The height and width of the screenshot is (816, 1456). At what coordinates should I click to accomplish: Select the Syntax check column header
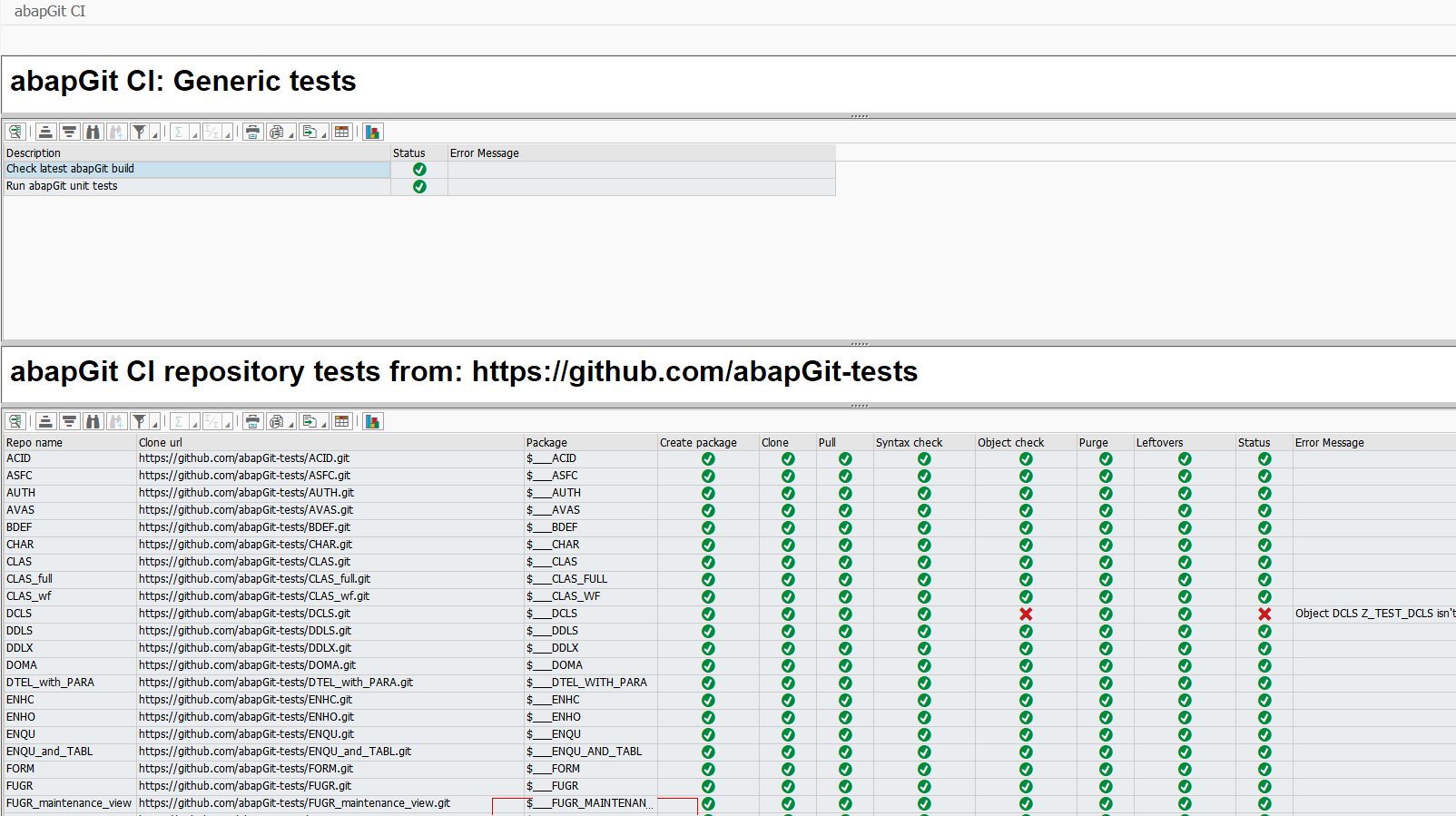click(924, 443)
